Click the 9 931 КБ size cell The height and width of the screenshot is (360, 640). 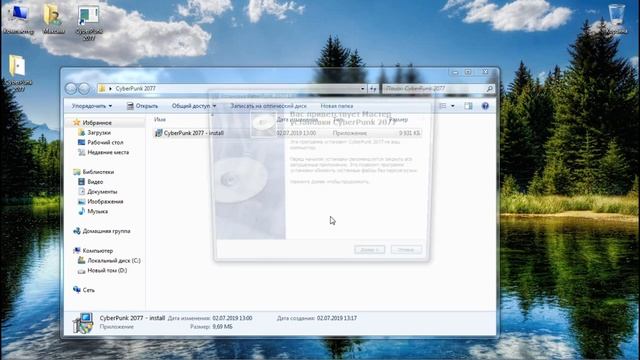pyautogui.click(x=409, y=133)
